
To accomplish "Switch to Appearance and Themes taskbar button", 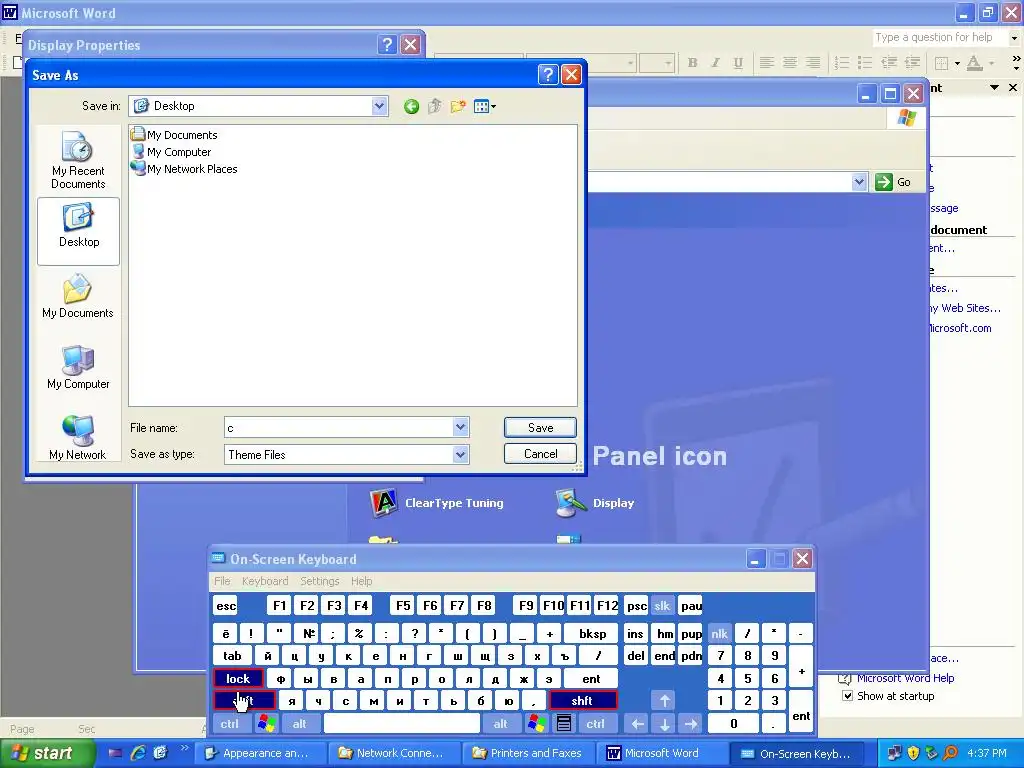I will (x=260, y=753).
